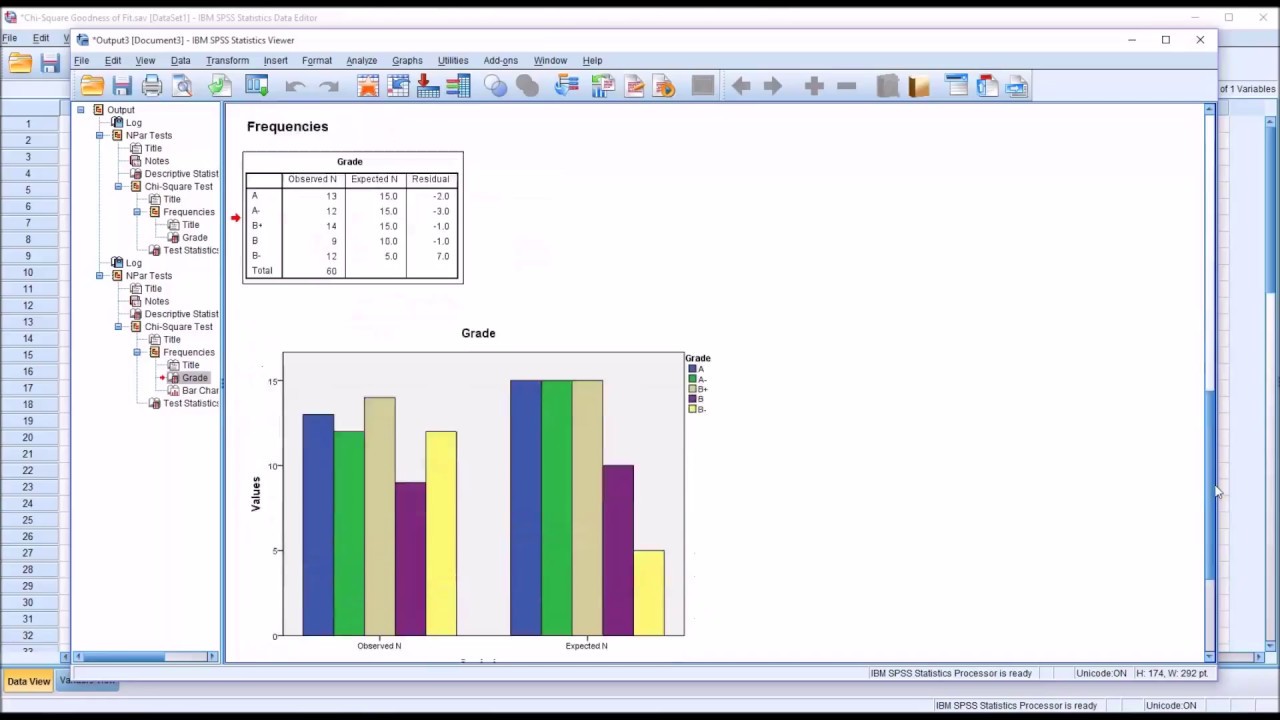The width and height of the screenshot is (1280, 720).
Task: Select the Bar Chart outline item
Action: click(x=200, y=390)
